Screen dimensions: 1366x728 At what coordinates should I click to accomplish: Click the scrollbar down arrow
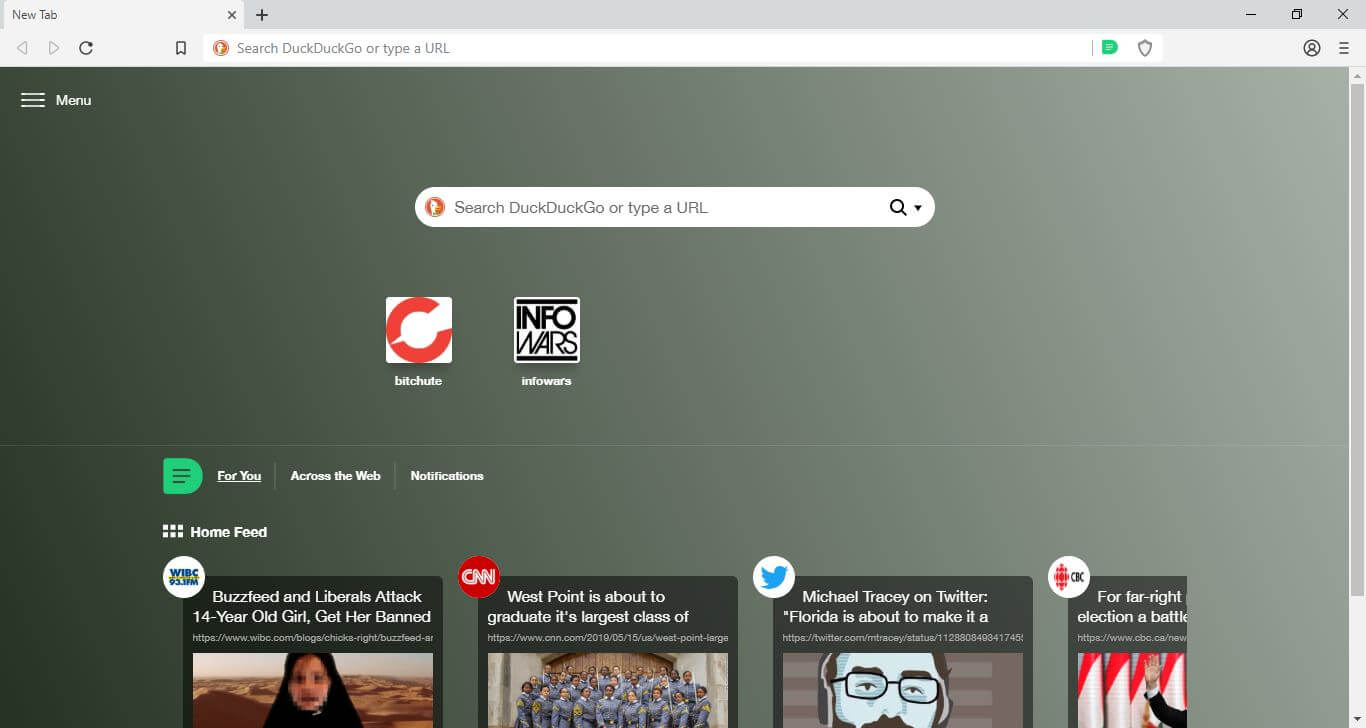pos(1357,718)
